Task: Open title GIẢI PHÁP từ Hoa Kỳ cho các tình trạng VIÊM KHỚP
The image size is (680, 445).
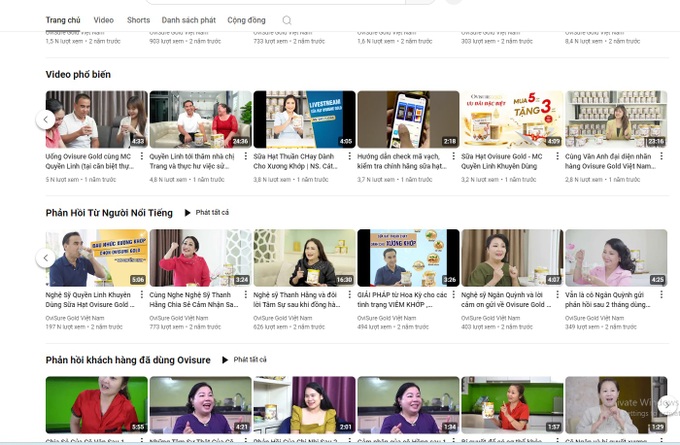Action: (402, 300)
